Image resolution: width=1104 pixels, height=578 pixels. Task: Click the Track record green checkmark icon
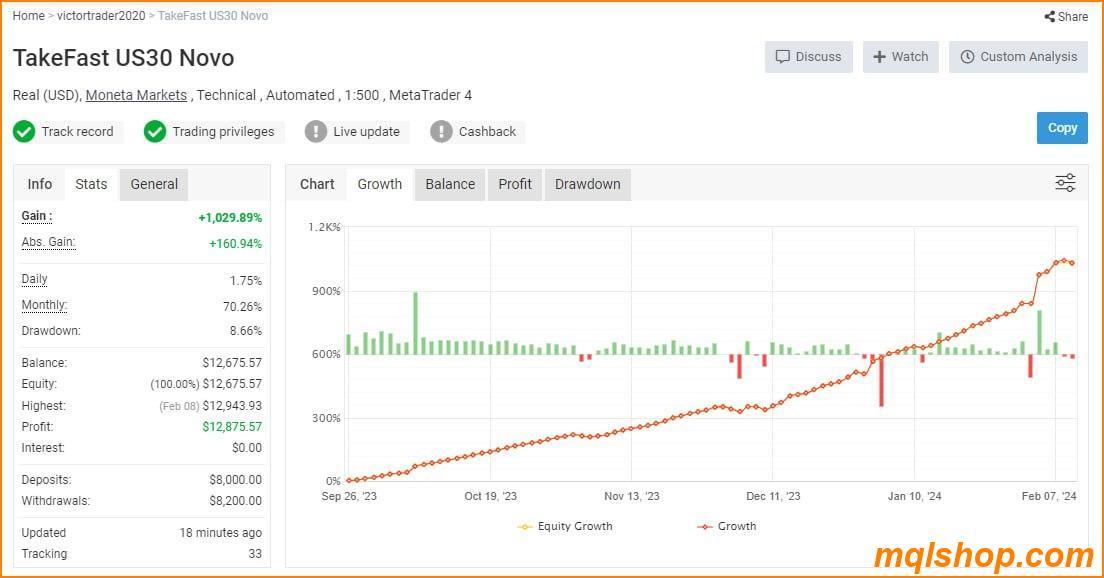pos(24,132)
